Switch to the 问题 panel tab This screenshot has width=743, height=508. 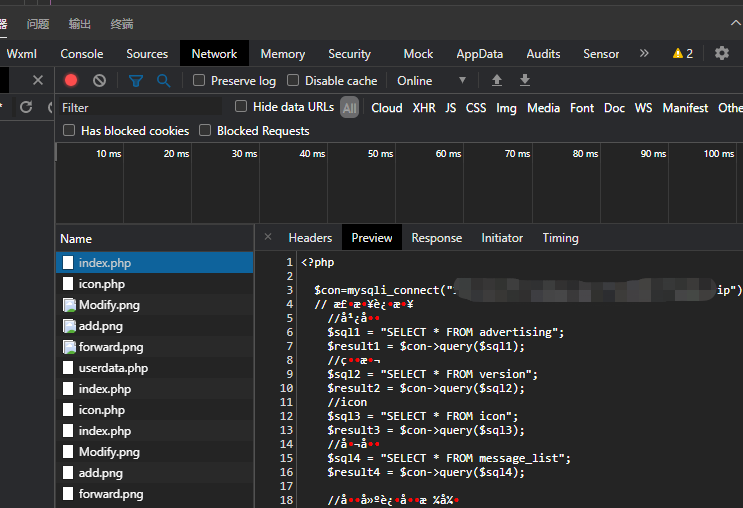point(38,24)
